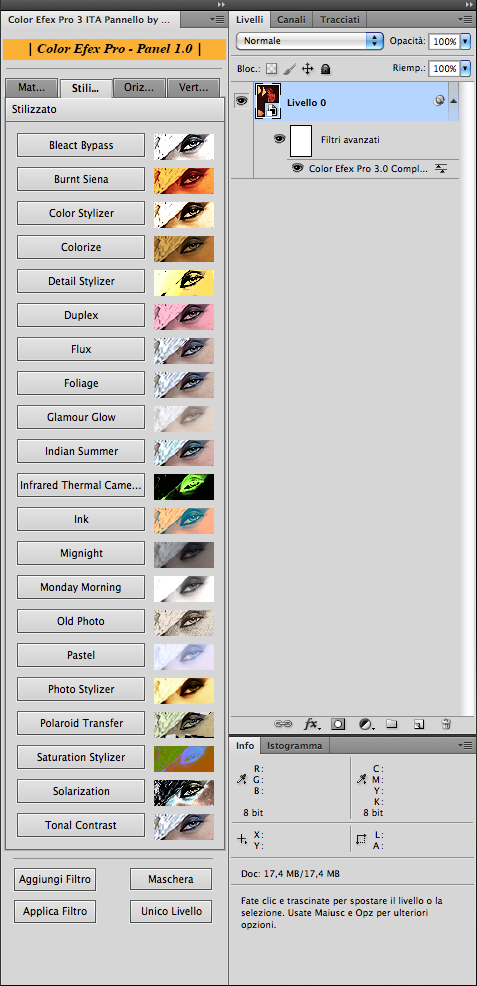The image size is (477, 986).
Task: Click the smart filters indicator on Livello 0
Action: [x=439, y=101]
